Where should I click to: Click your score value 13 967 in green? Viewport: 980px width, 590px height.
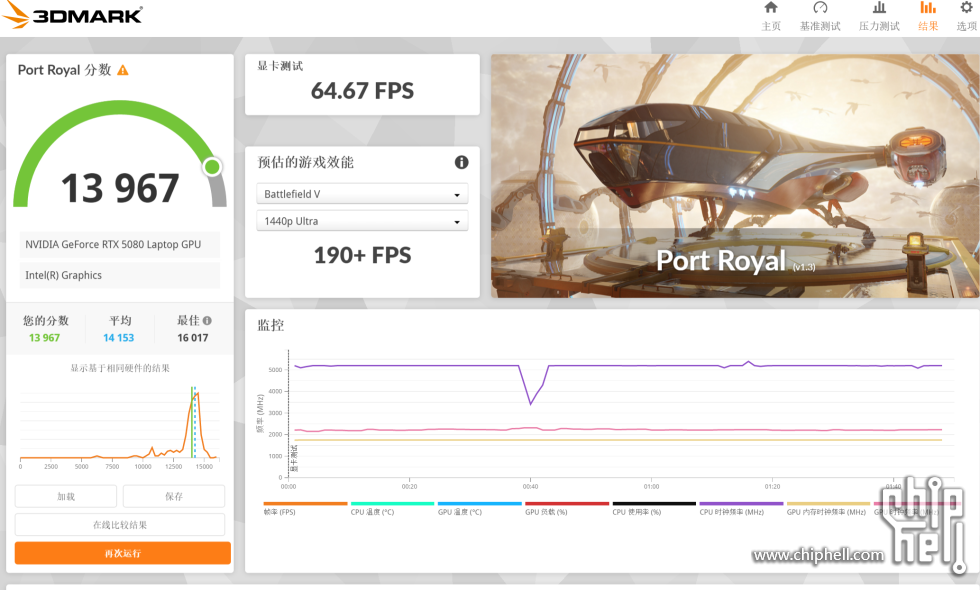44,338
